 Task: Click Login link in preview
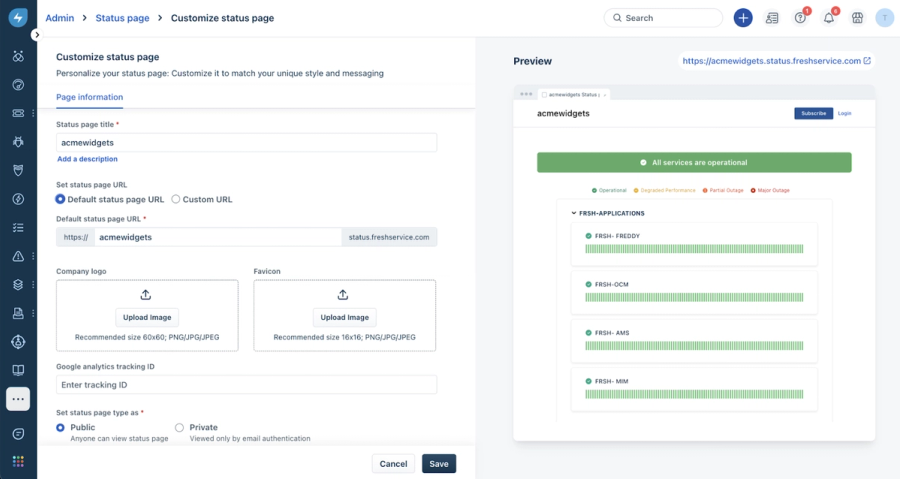point(844,113)
